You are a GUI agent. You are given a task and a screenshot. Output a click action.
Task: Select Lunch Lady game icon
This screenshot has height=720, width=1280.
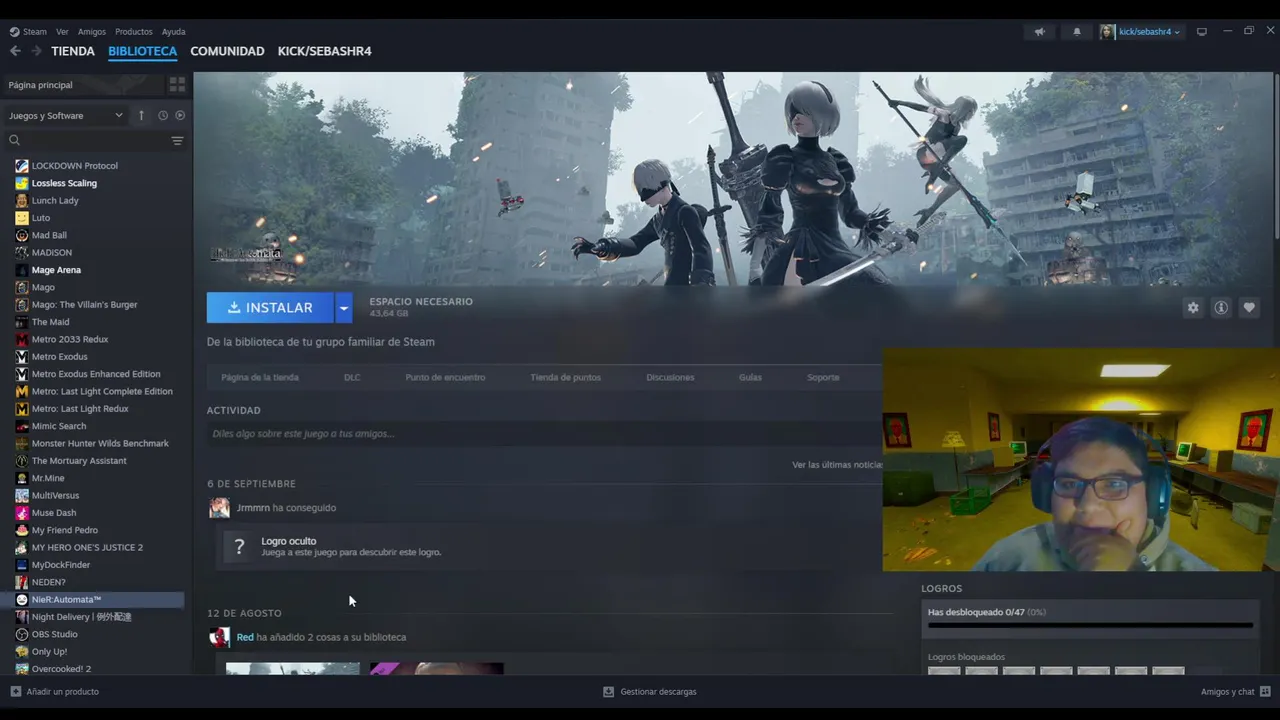(22, 201)
